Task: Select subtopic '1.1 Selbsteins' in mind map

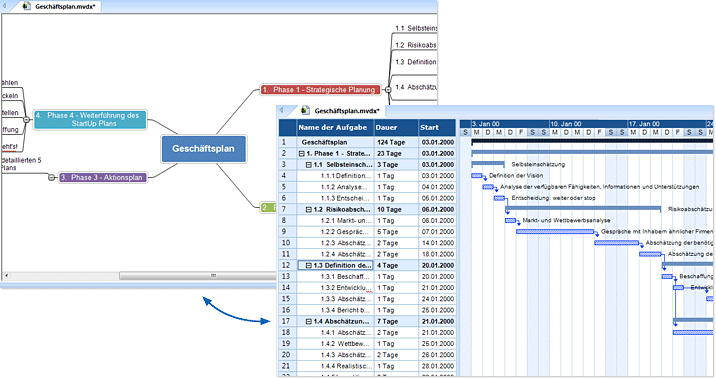Action: coord(416,28)
